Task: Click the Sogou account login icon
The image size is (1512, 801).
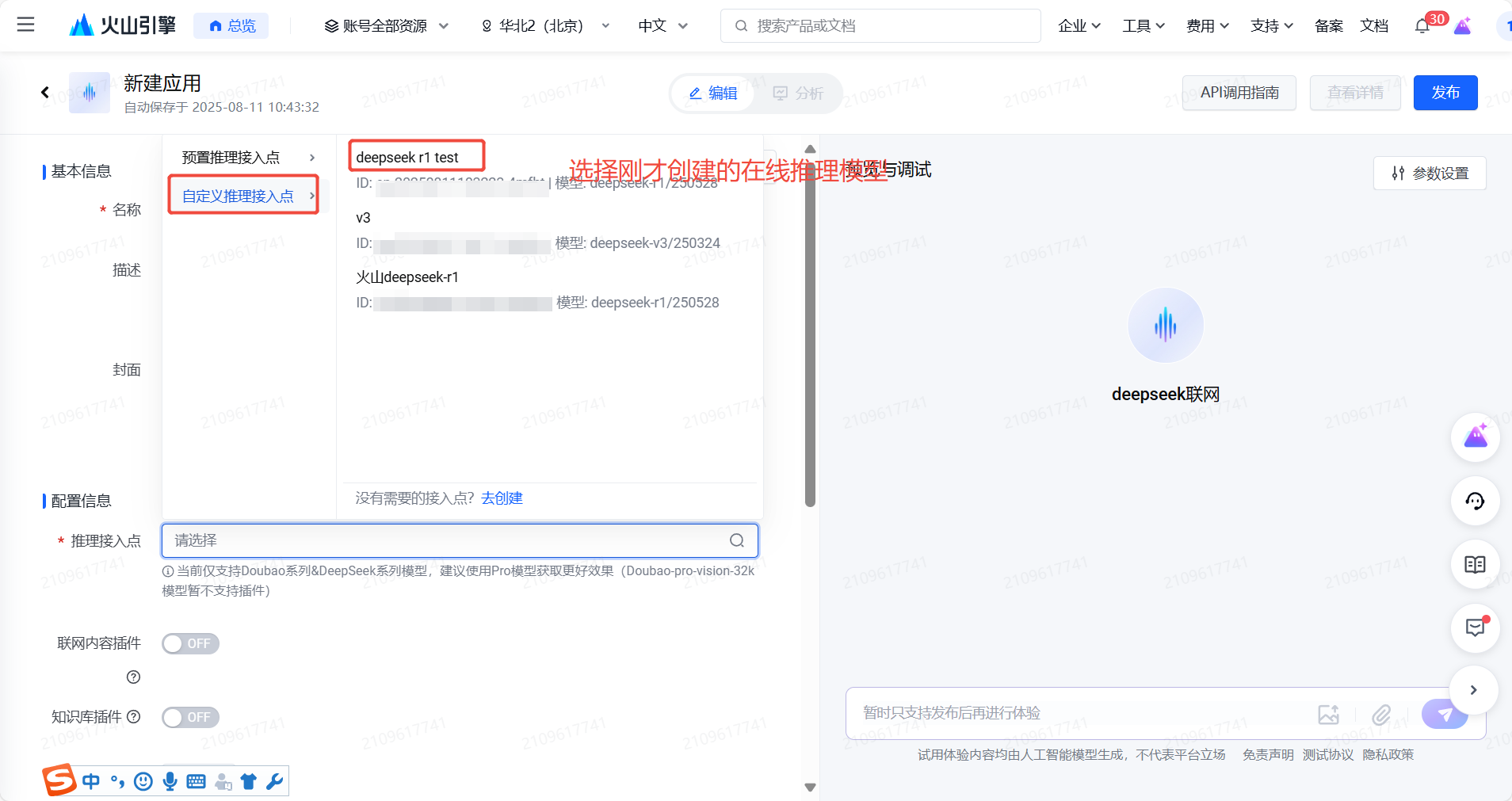Action: pos(223,782)
